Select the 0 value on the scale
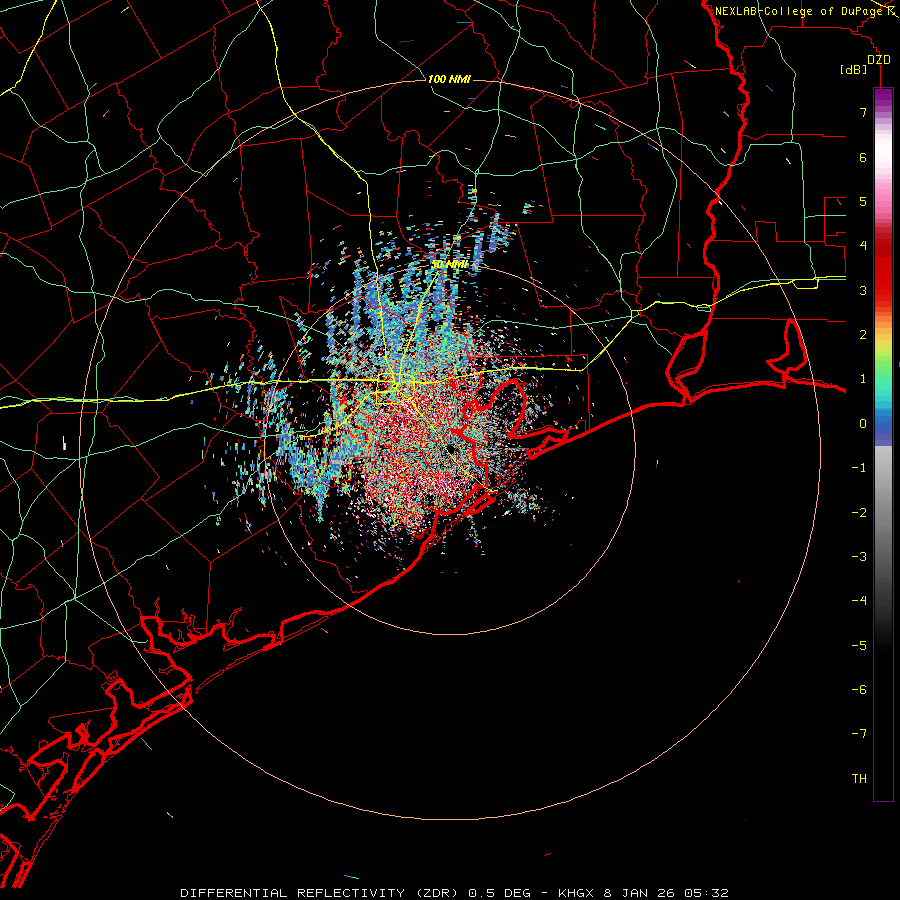Screen dimensions: 900x900 pos(863,424)
